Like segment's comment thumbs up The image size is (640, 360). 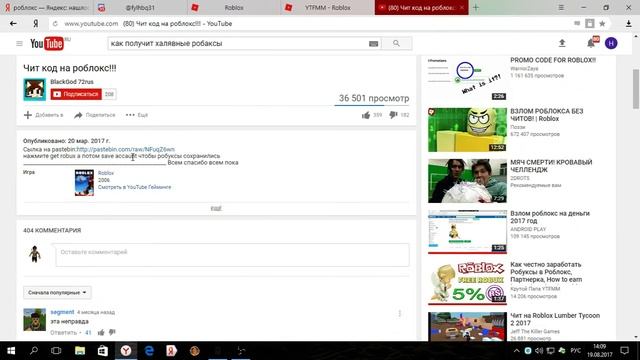pos(101,333)
